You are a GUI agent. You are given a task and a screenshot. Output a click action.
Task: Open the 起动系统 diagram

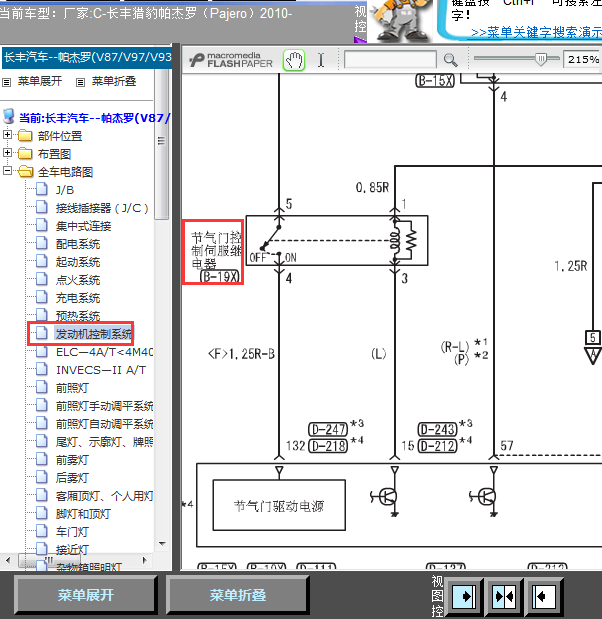click(78, 262)
